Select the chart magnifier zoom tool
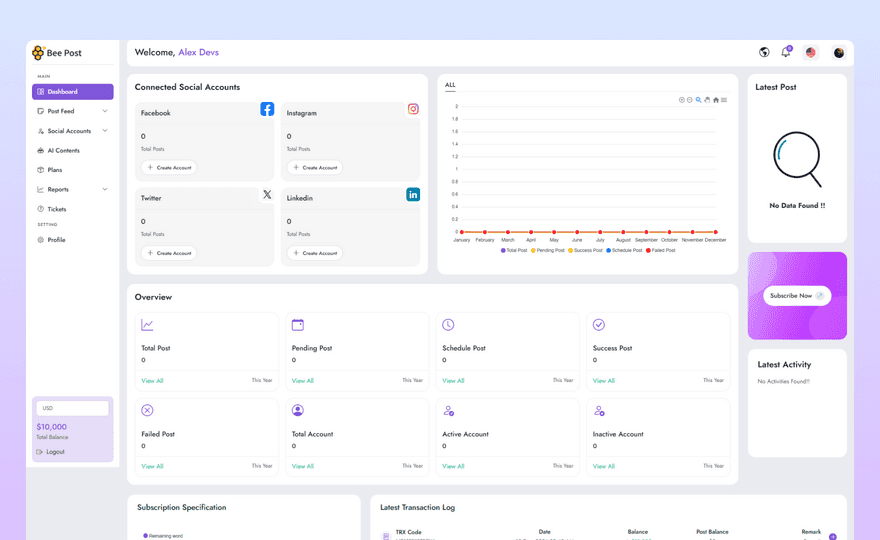The width and height of the screenshot is (880, 540). (699, 100)
